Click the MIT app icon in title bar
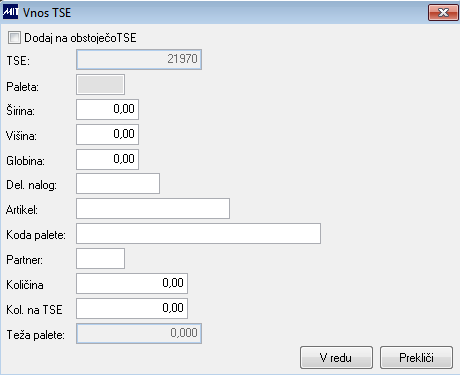Screen dimensions: 460x375 [10, 12]
